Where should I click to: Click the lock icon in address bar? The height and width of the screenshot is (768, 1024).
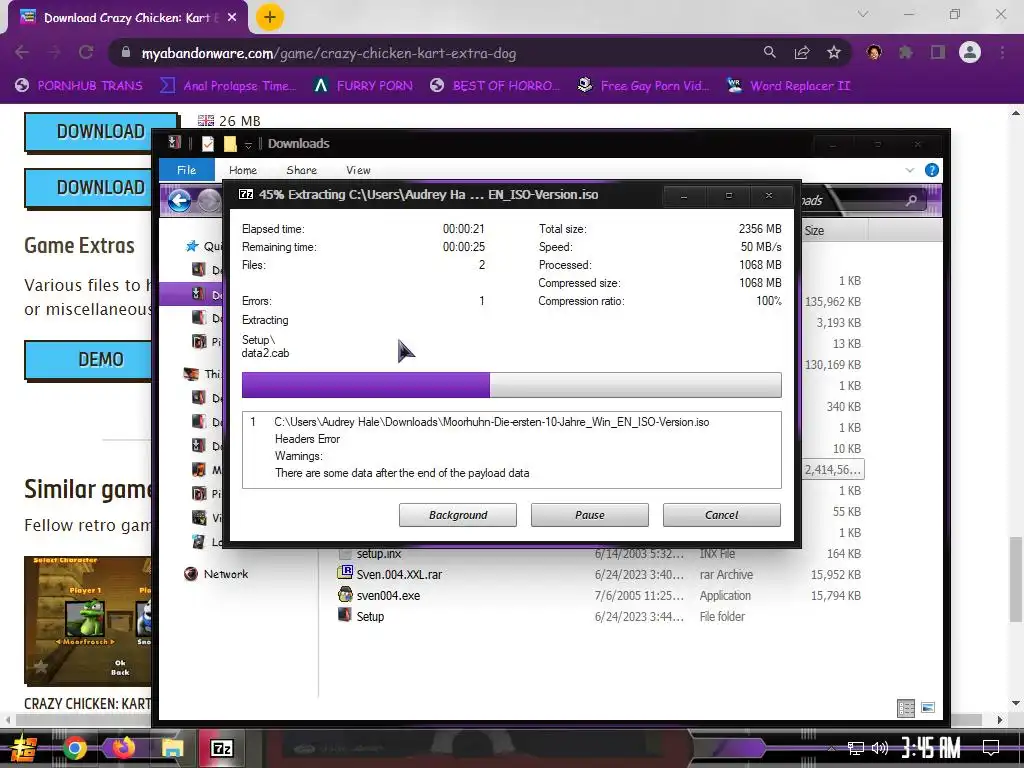tap(125, 53)
